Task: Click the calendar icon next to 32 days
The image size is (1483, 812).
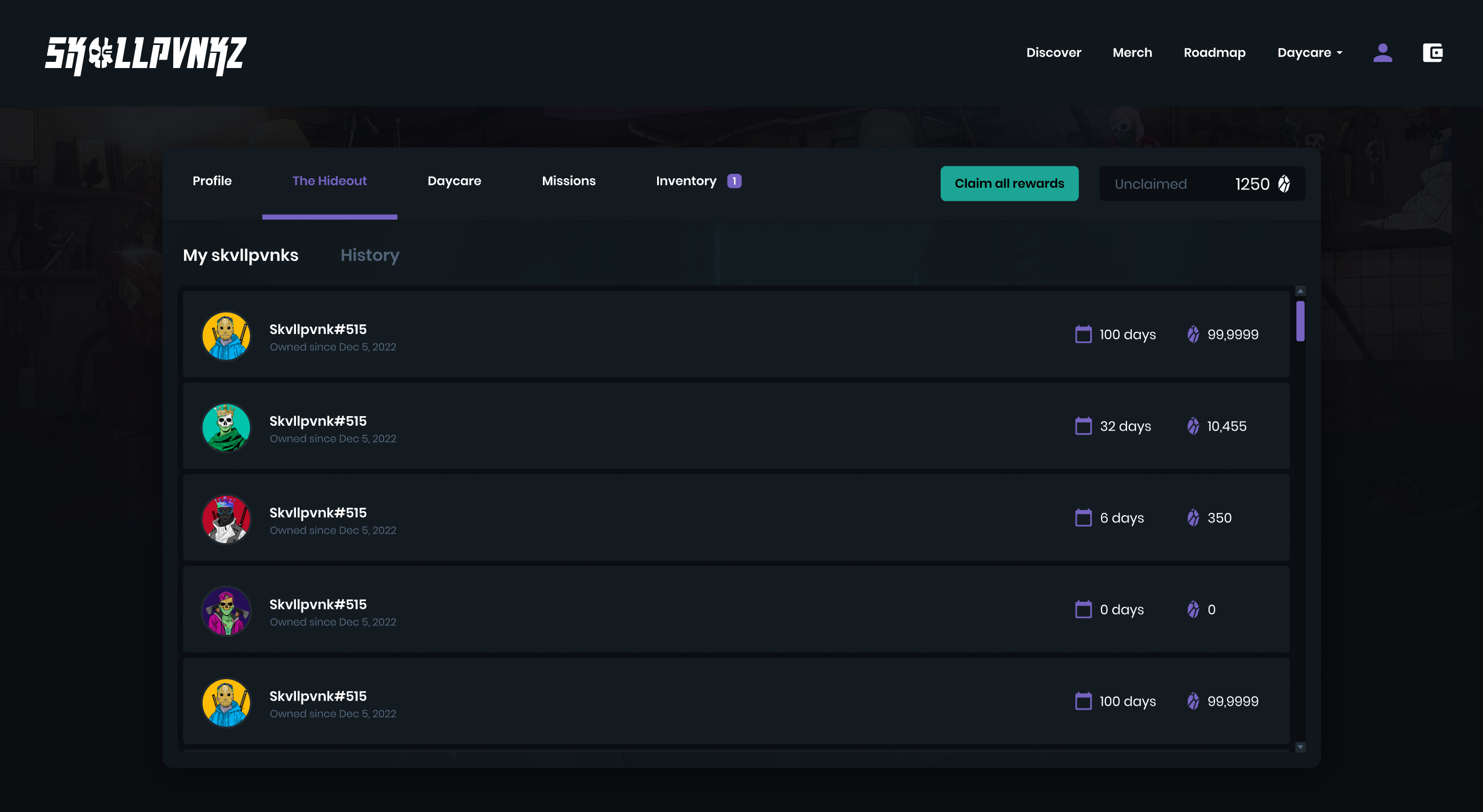Action: (1083, 426)
